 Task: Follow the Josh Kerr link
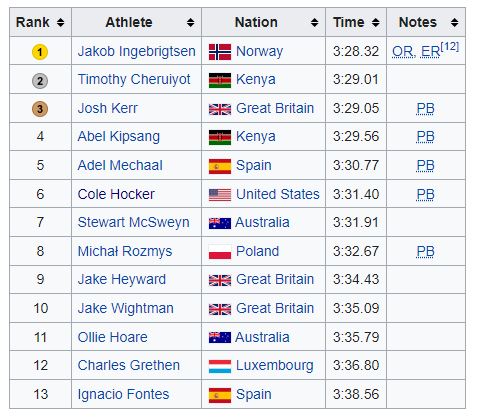pos(108,108)
